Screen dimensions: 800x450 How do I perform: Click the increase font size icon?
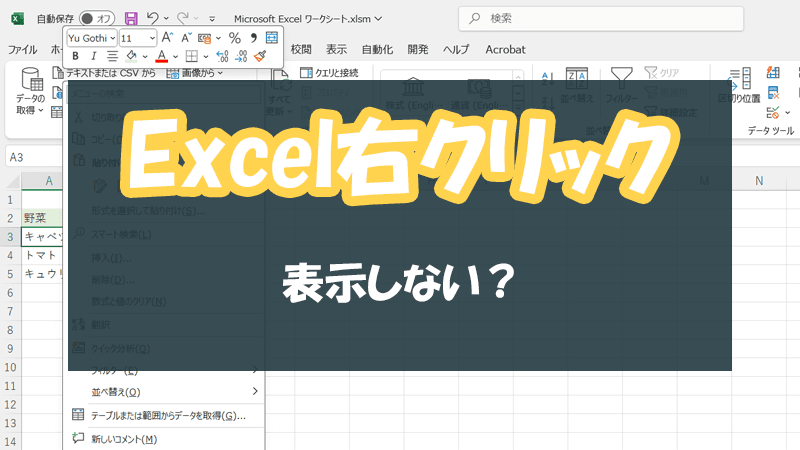click(x=167, y=38)
